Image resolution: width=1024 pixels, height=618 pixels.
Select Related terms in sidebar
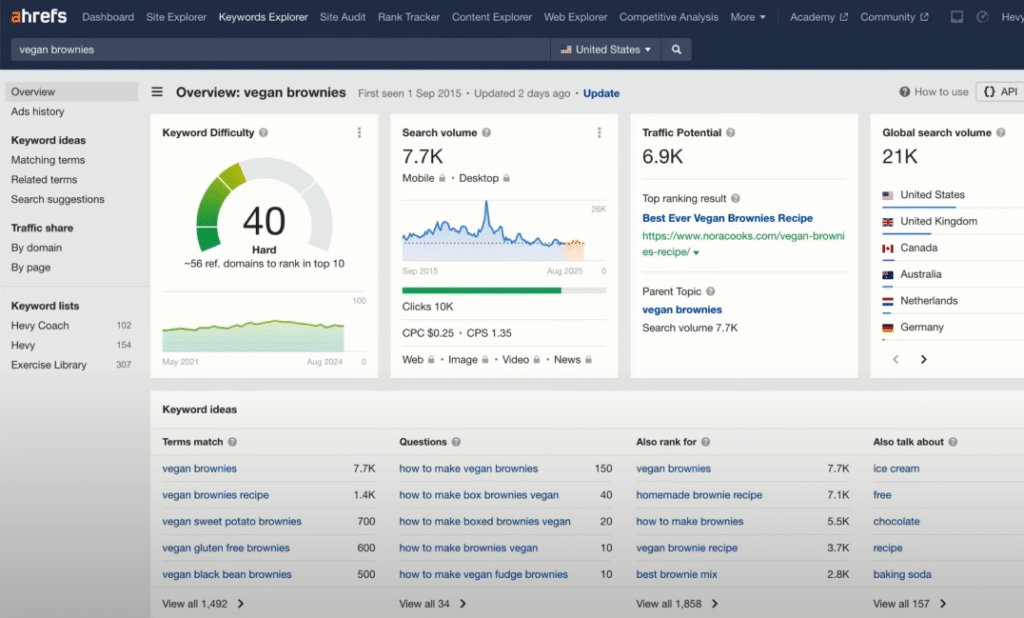44,180
